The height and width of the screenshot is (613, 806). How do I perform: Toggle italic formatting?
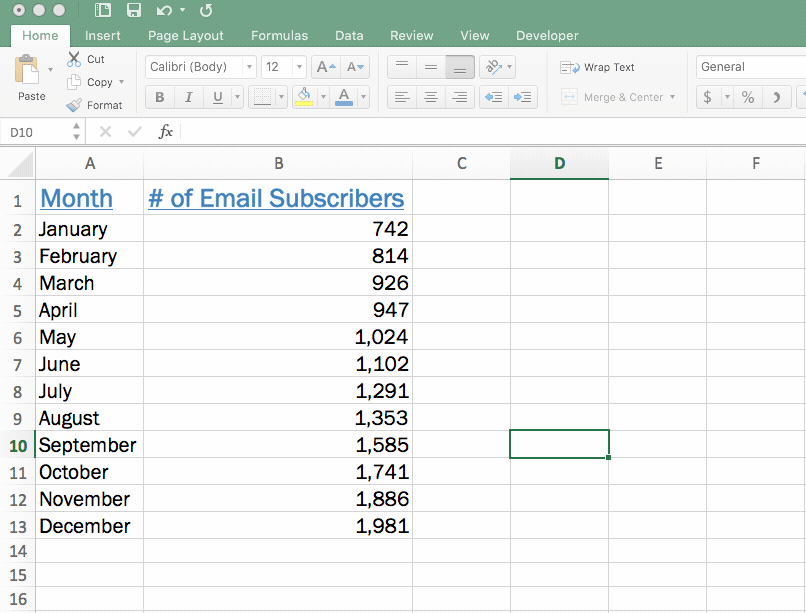point(188,97)
